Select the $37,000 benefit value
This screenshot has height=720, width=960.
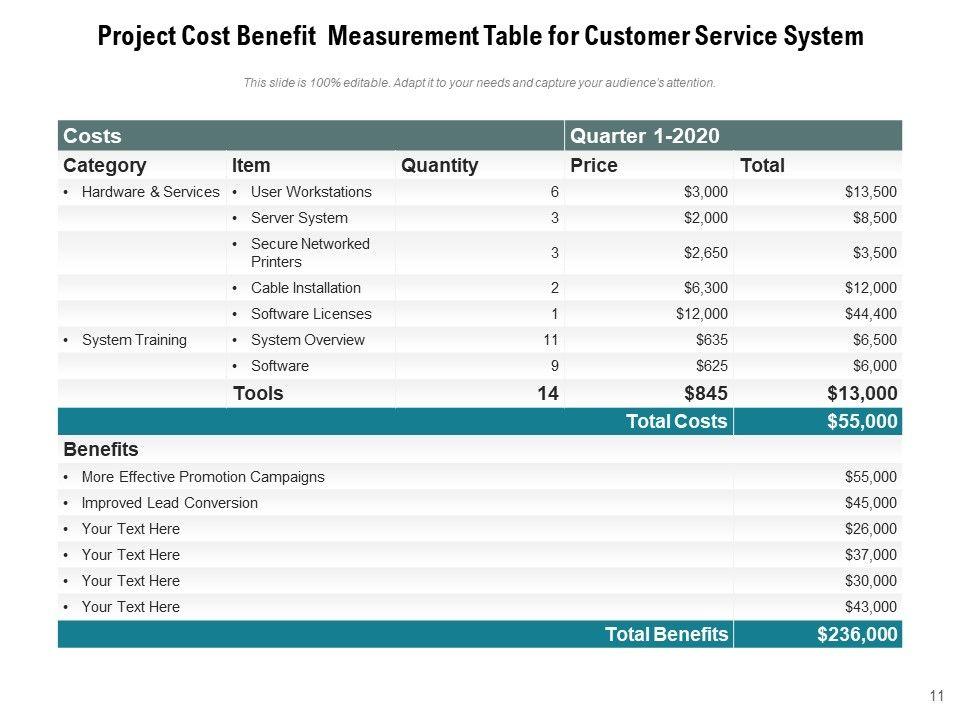coord(871,555)
